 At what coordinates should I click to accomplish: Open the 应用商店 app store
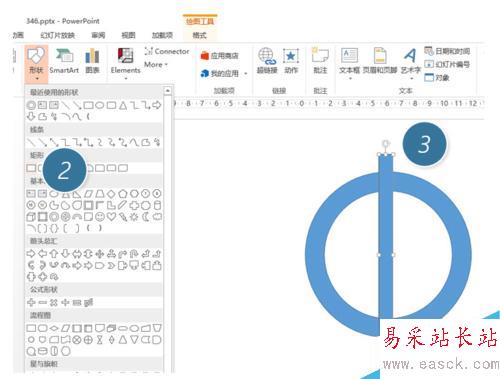tap(219, 56)
